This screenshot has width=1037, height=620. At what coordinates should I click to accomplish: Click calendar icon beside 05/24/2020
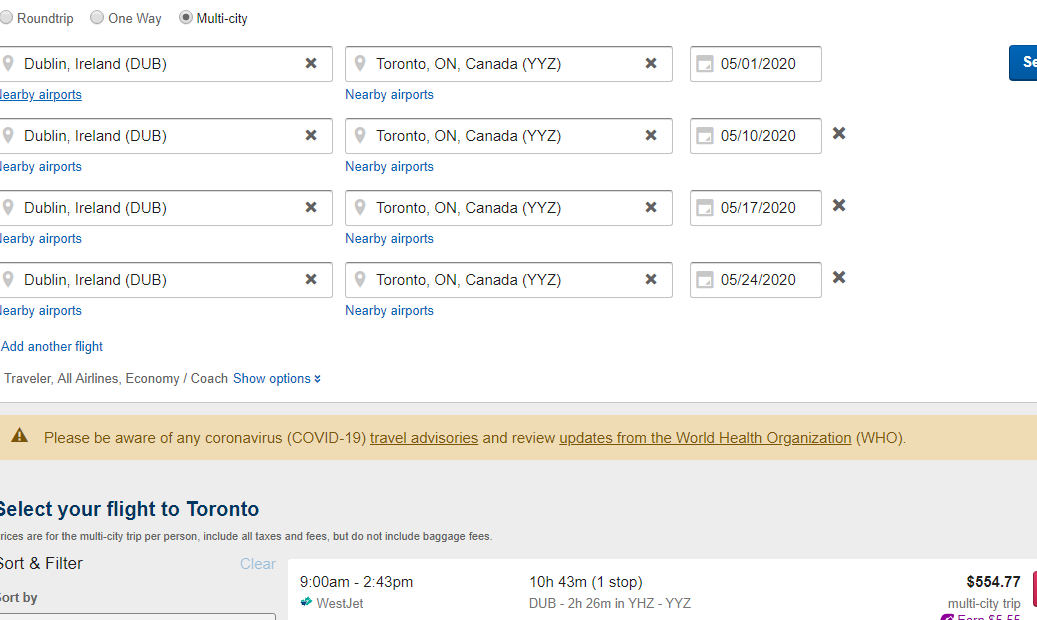705,280
